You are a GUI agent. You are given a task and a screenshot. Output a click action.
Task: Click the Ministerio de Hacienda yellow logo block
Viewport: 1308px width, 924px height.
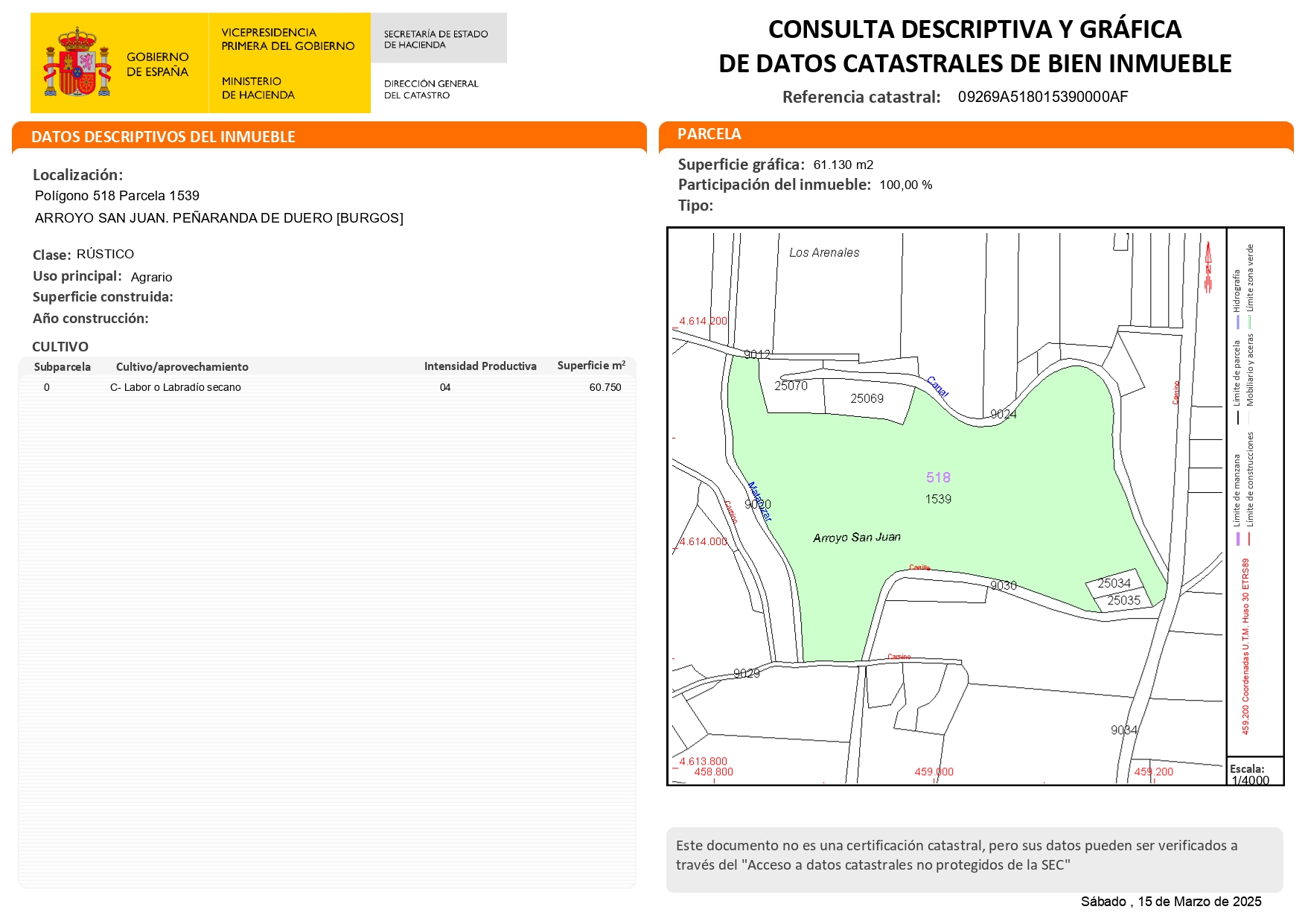pos(288,63)
